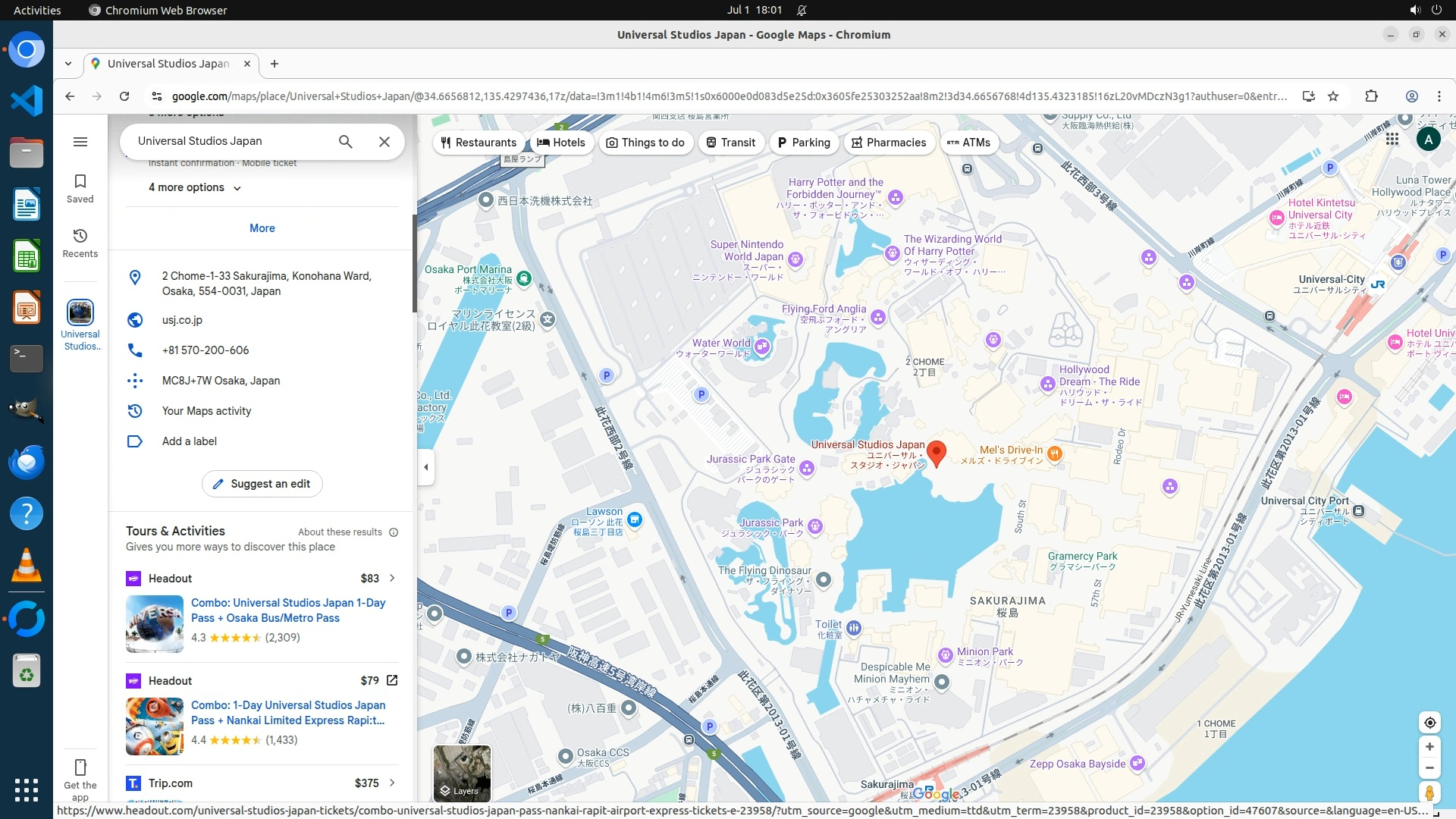Viewport: 1456px width, 819px height.
Task: Zoom in the map
Action: [x=1429, y=747]
